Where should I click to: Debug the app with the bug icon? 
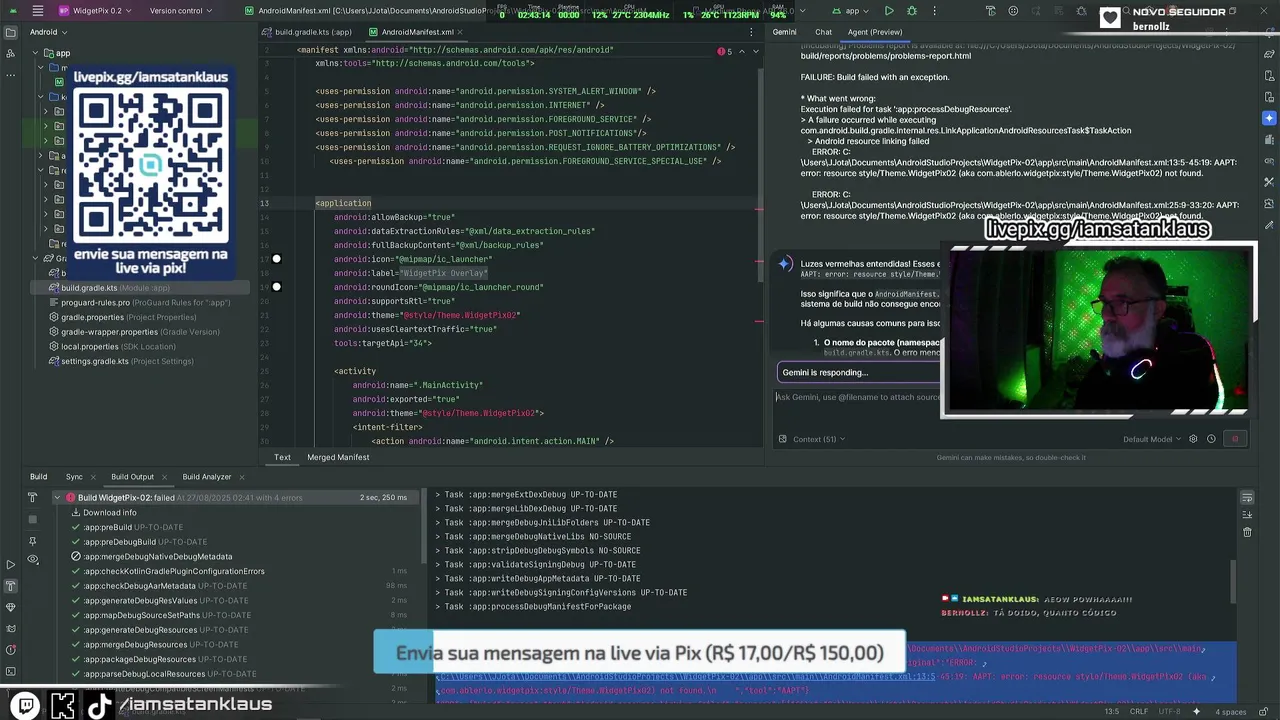pyautogui.click(x=912, y=11)
